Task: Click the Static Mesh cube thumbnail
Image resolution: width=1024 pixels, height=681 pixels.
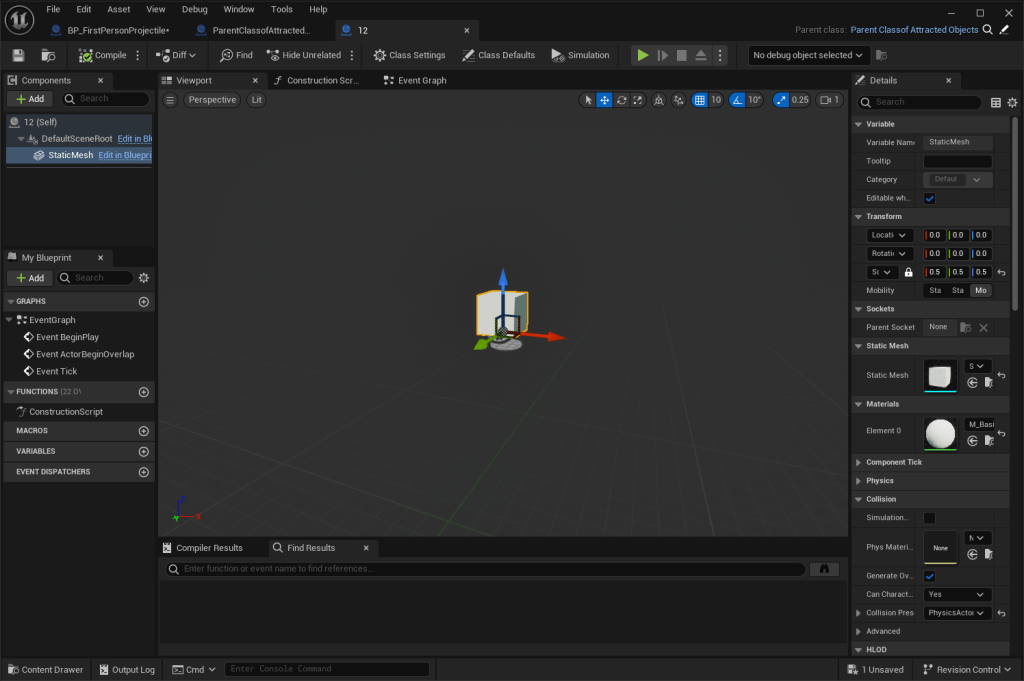Action: pos(940,376)
